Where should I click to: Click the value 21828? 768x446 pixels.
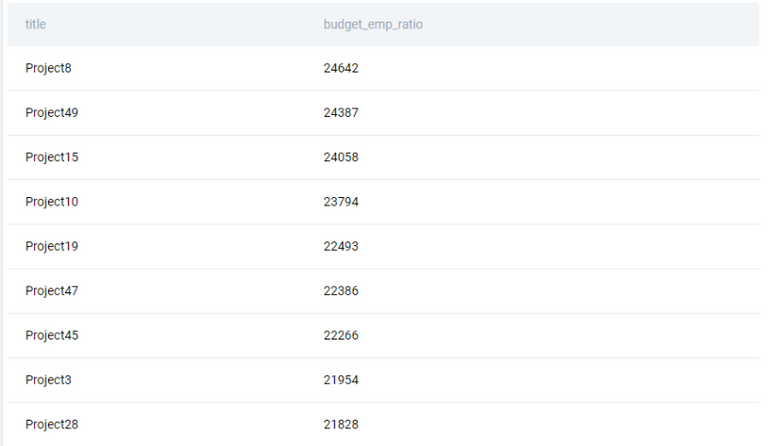341,424
